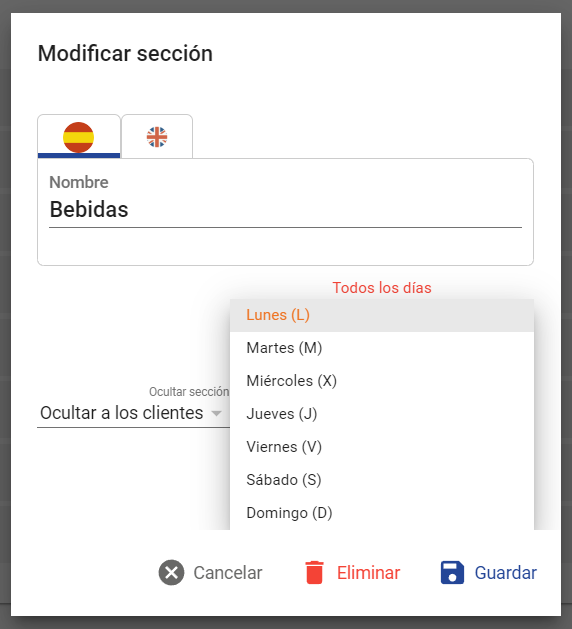Select Jueves (J) day option

pyautogui.click(x=382, y=414)
